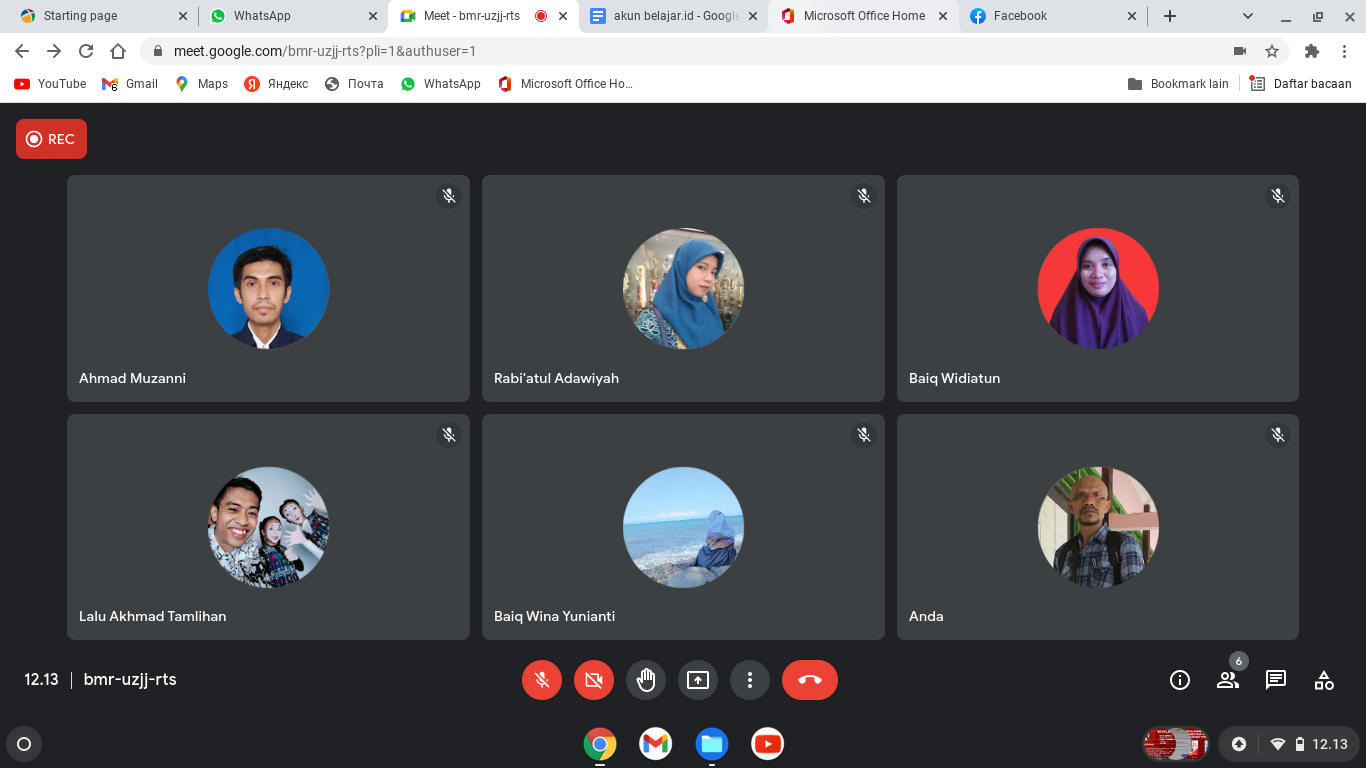Show the participants list

(x=1228, y=680)
